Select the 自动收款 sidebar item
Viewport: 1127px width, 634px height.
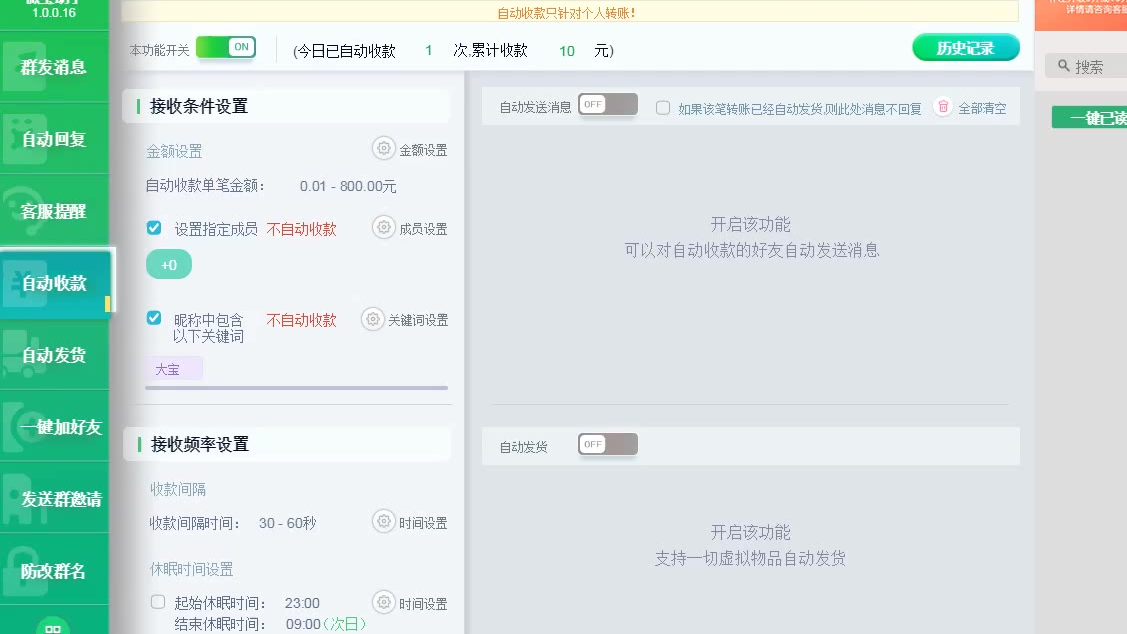pos(56,283)
